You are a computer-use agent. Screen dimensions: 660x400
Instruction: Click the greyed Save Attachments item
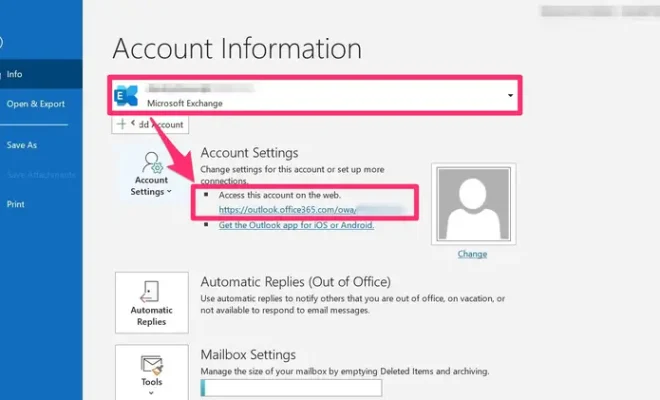(41, 174)
